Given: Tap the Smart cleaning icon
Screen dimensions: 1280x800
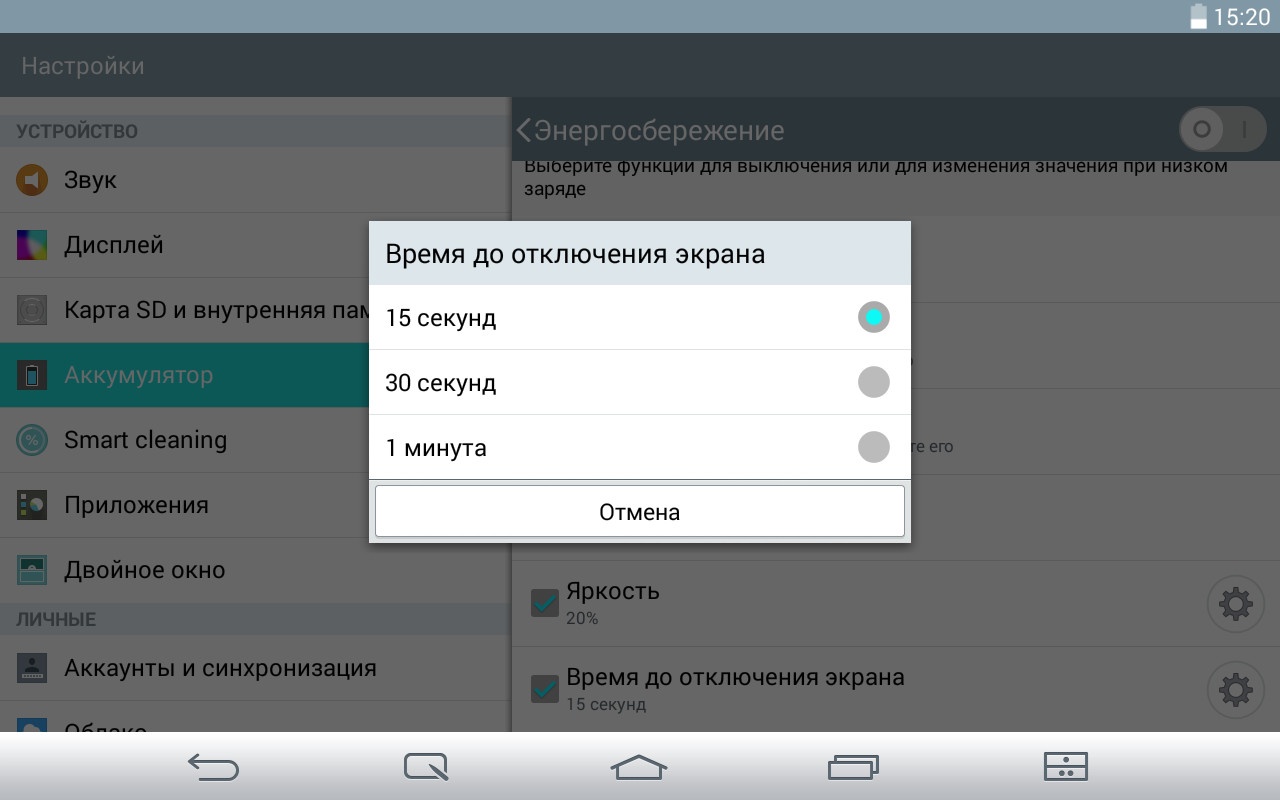Looking at the screenshot, I should coord(32,440).
